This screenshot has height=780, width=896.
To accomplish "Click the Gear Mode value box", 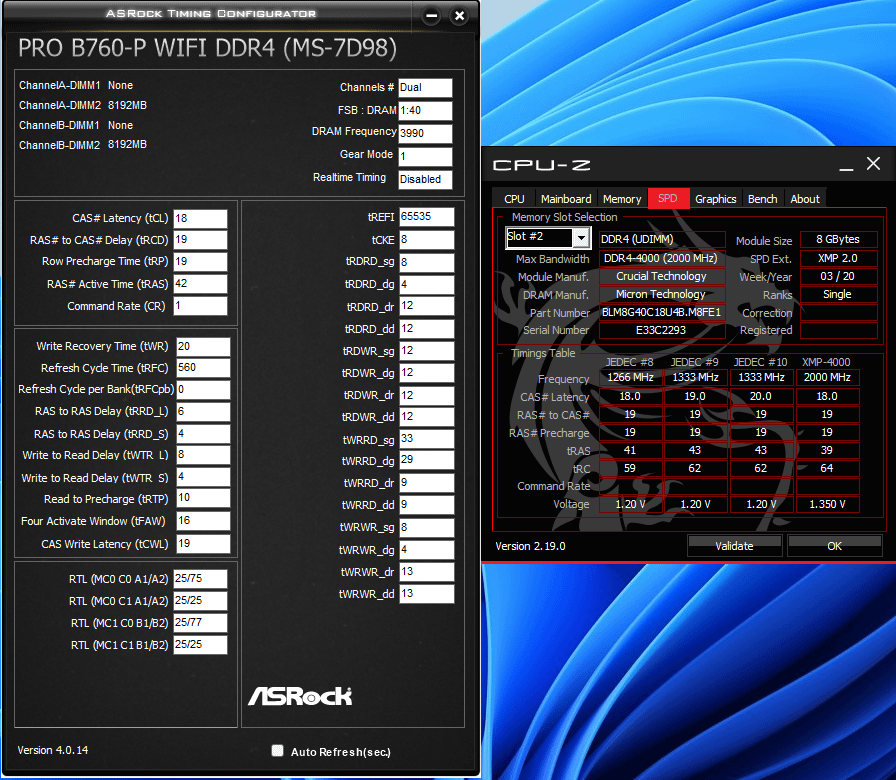I will tap(425, 156).
